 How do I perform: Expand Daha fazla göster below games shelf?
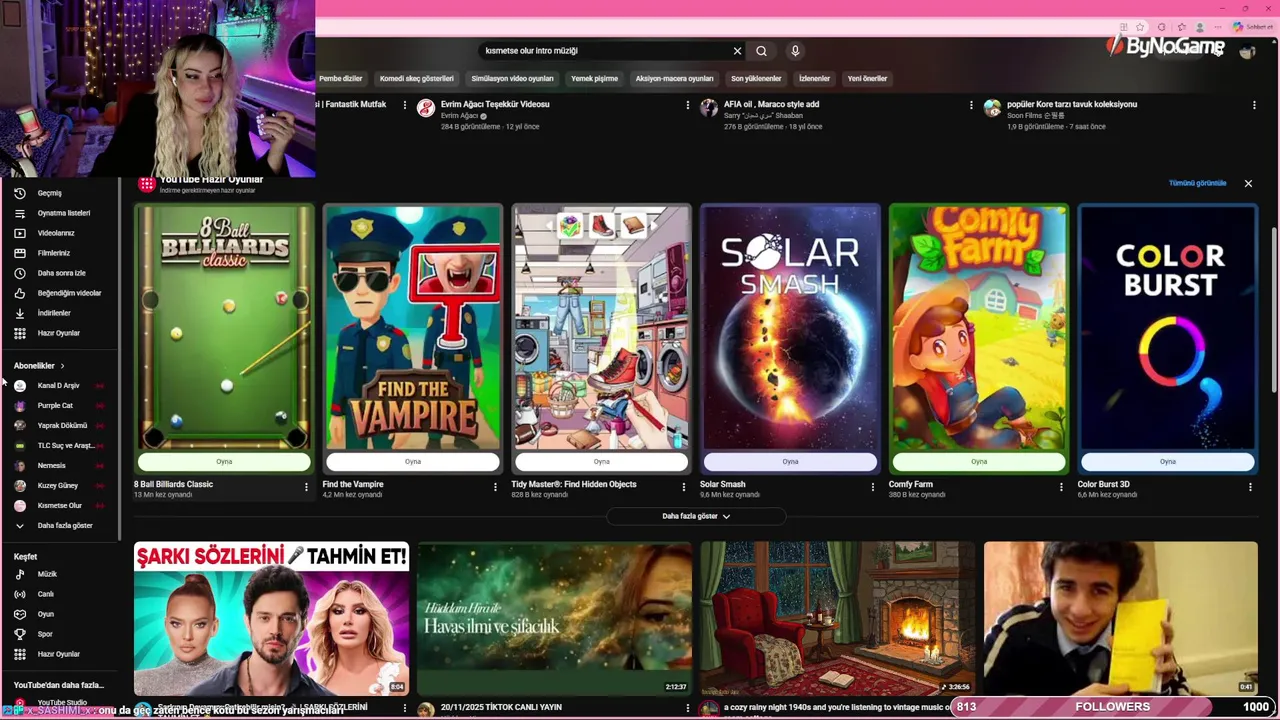click(696, 516)
